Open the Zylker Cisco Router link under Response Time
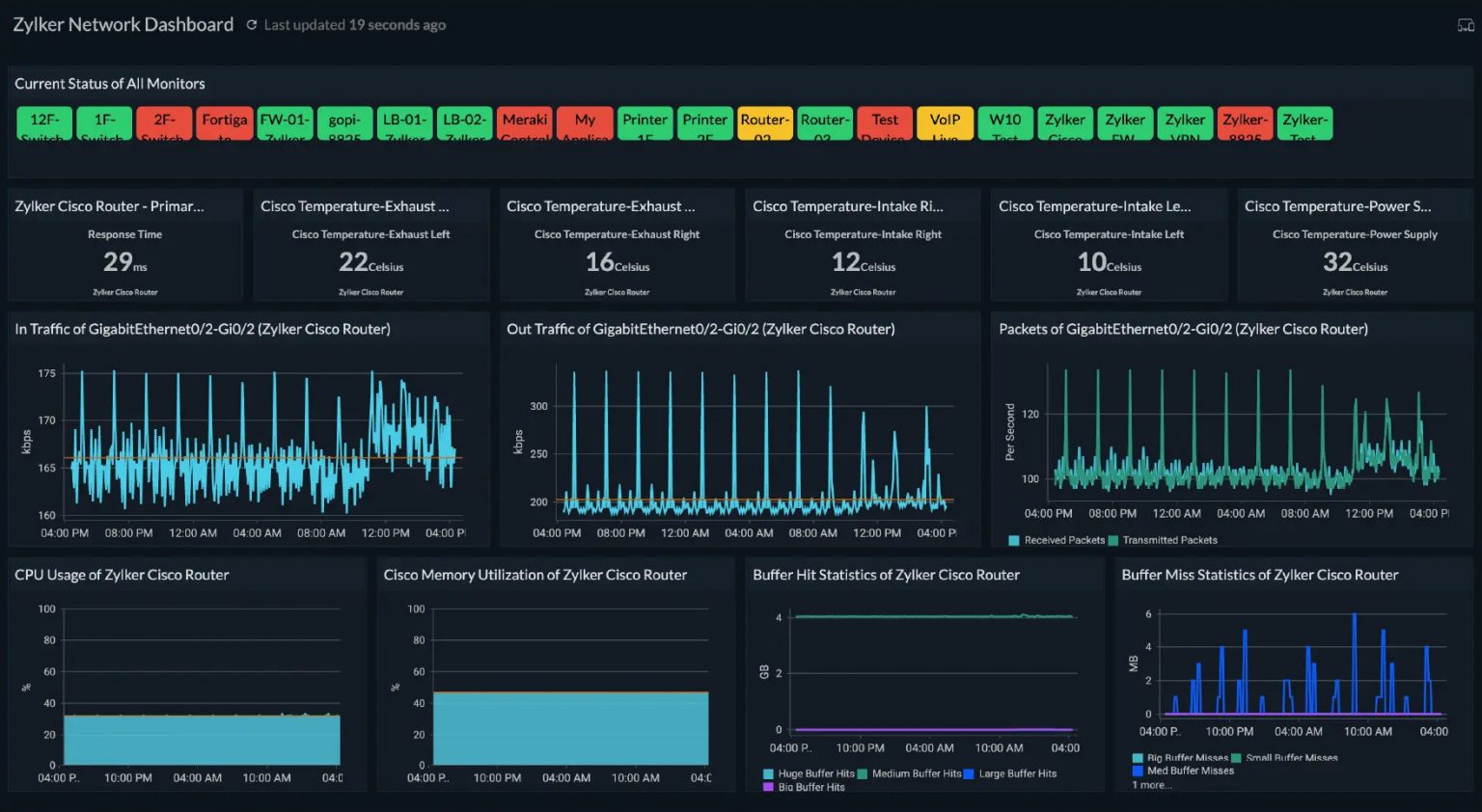The image size is (1482, 812). (124, 291)
